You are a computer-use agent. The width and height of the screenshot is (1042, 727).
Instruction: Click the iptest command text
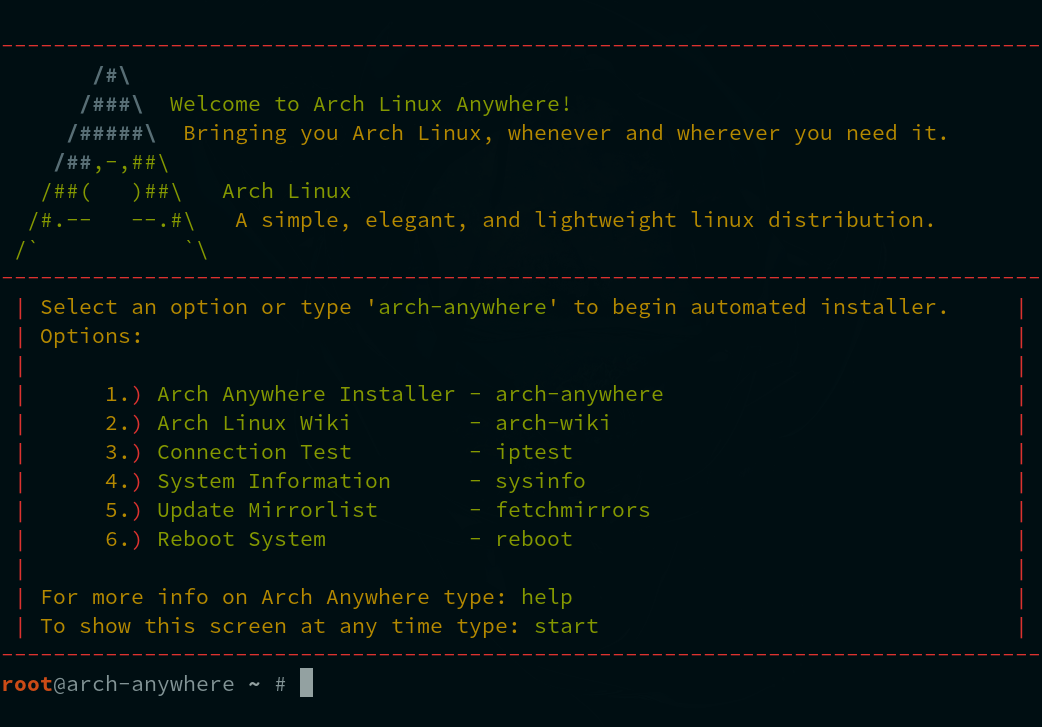click(x=534, y=453)
